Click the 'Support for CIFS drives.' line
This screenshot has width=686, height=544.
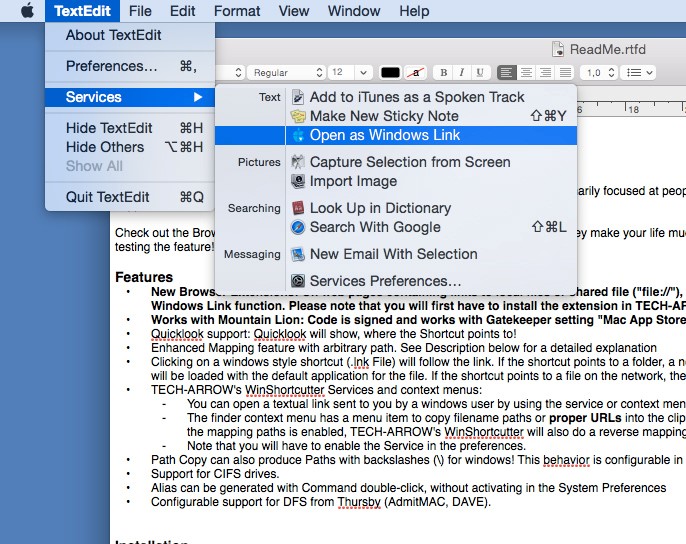[215, 474]
